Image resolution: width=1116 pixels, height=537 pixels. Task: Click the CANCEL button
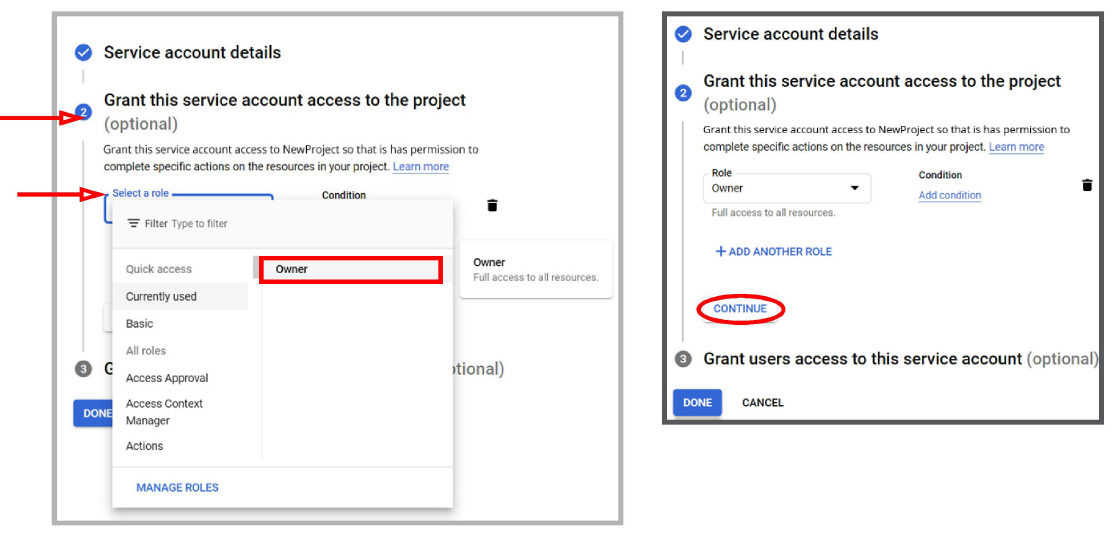tap(762, 402)
